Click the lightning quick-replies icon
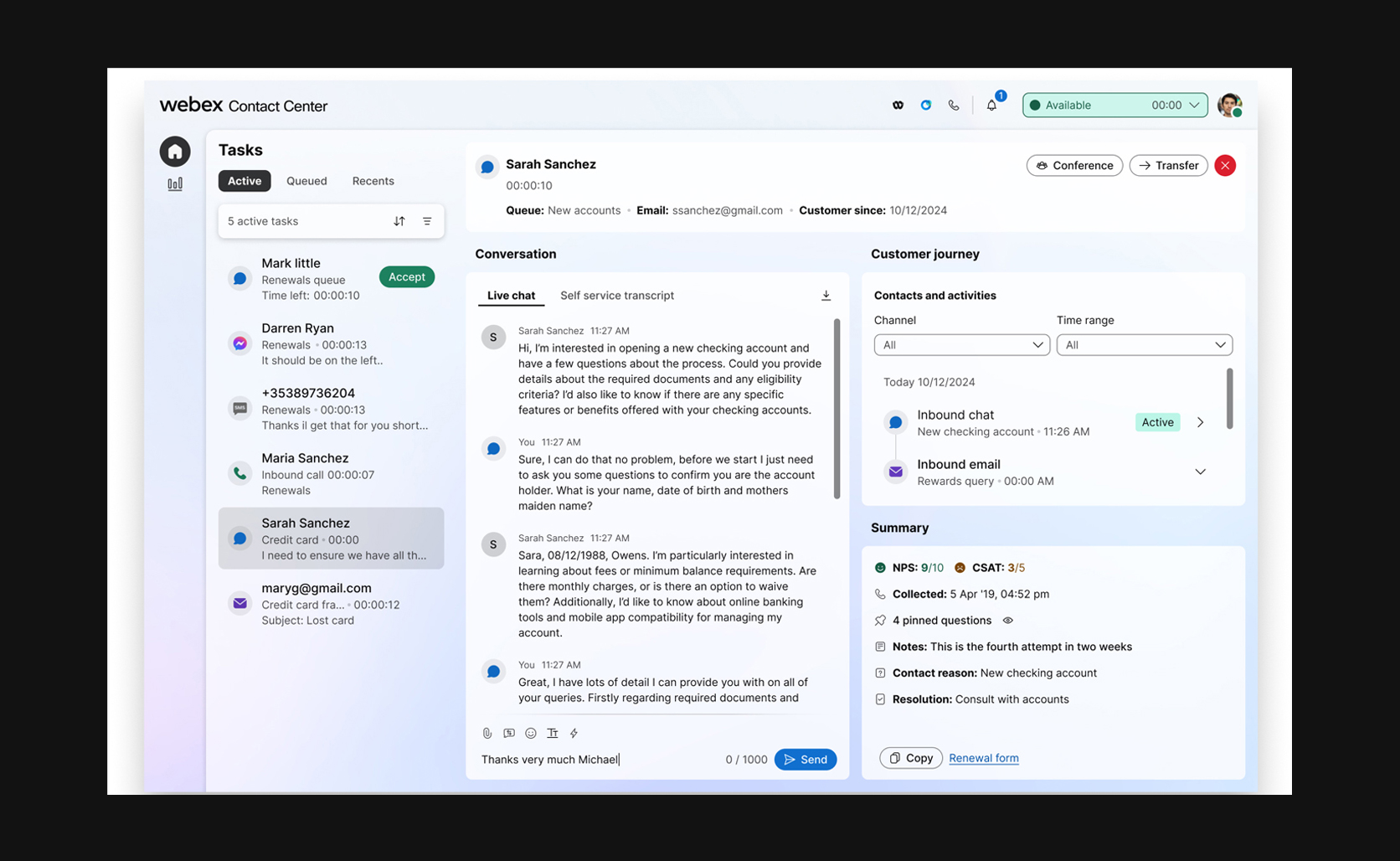This screenshot has width=1400, height=861. [x=574, y=734]
